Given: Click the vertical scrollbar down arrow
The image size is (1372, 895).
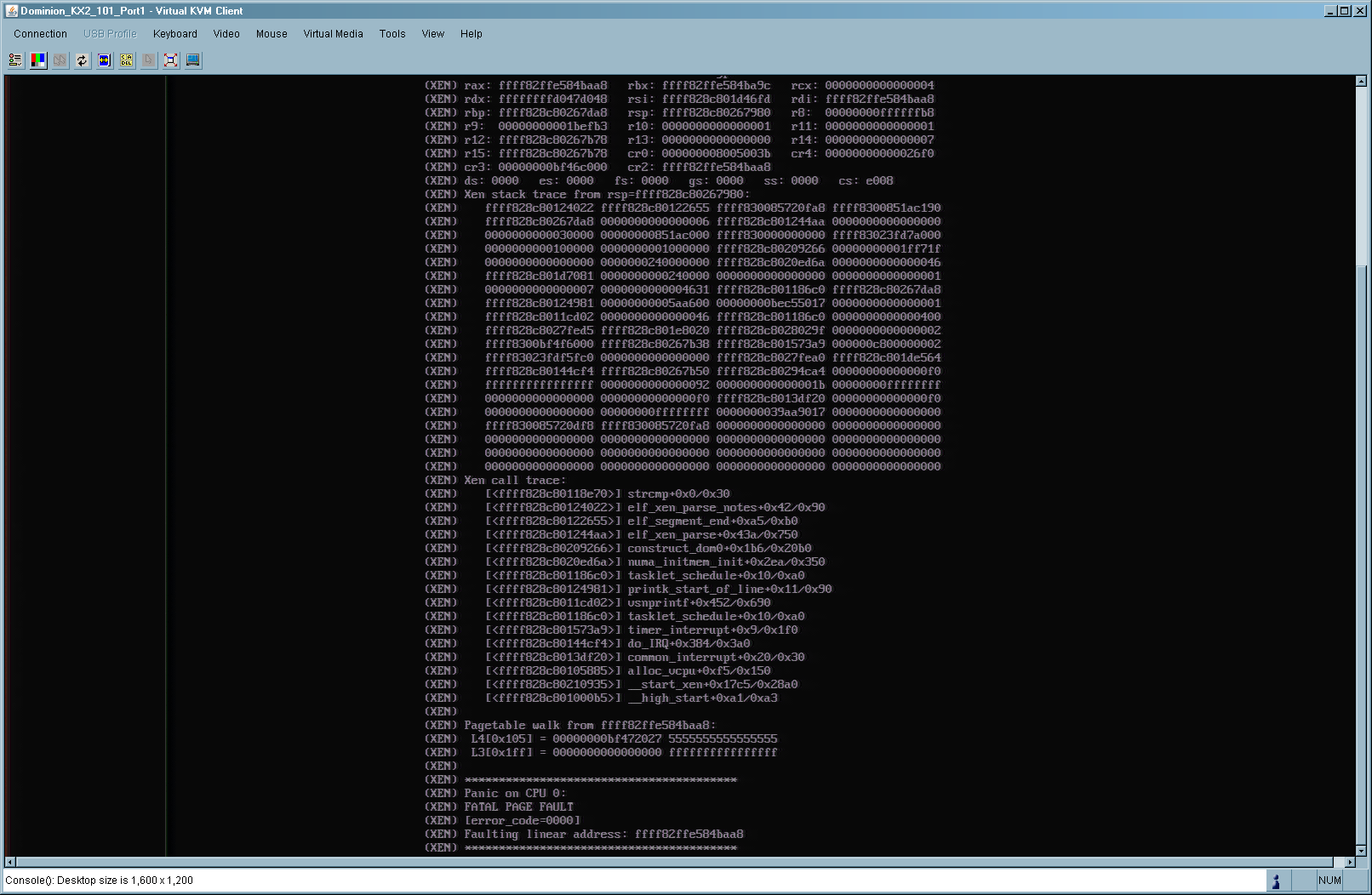Looking at the screenshot, I should click(1361, 850).
